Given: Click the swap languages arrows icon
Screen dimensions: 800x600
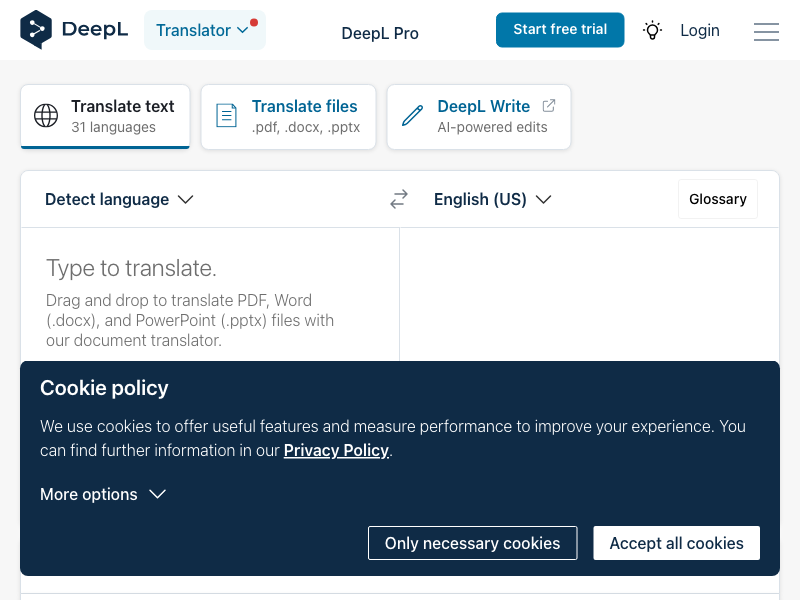Looking at the screenshot, I should point(399,200).
